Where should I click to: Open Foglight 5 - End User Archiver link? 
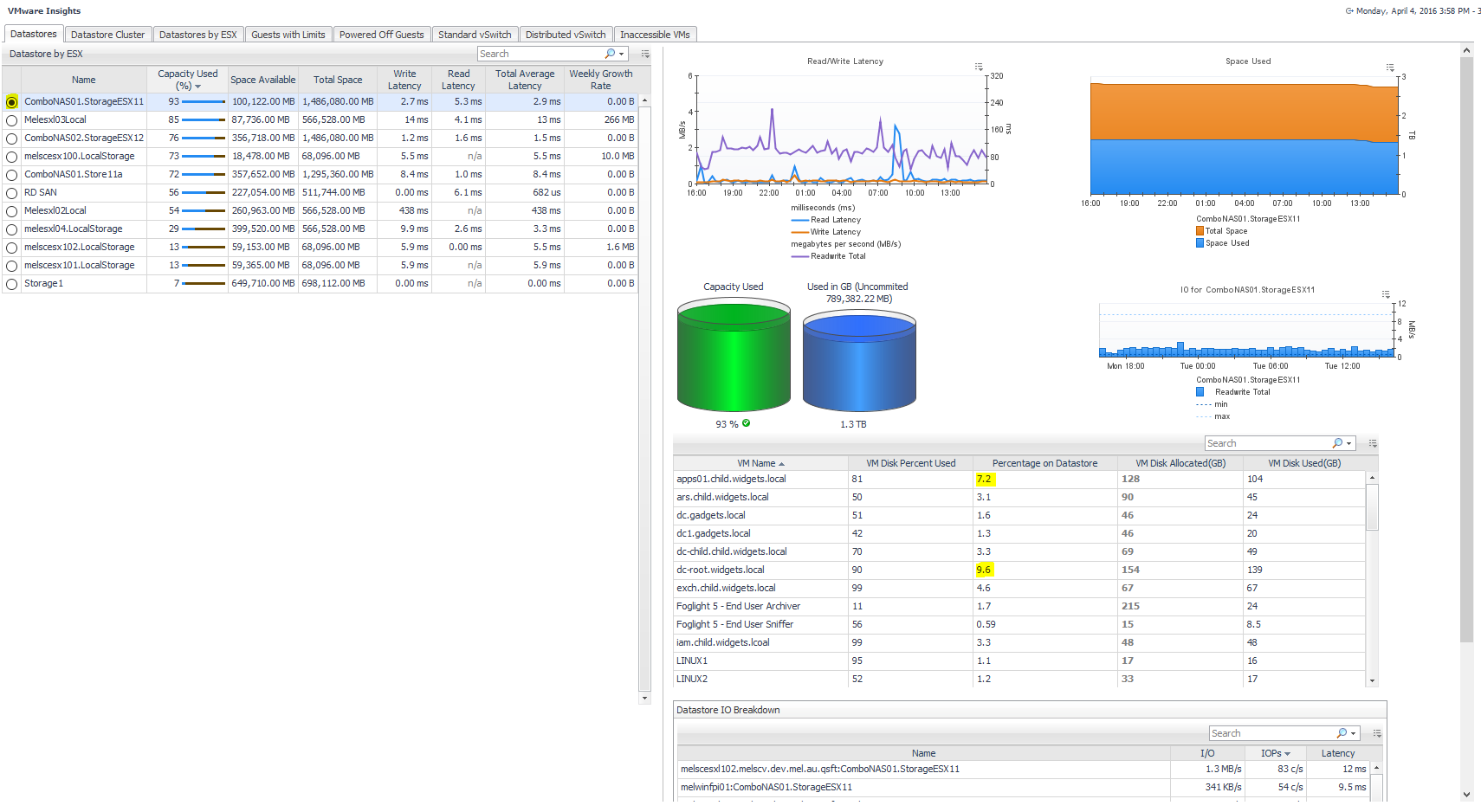(x=738, y=606)
